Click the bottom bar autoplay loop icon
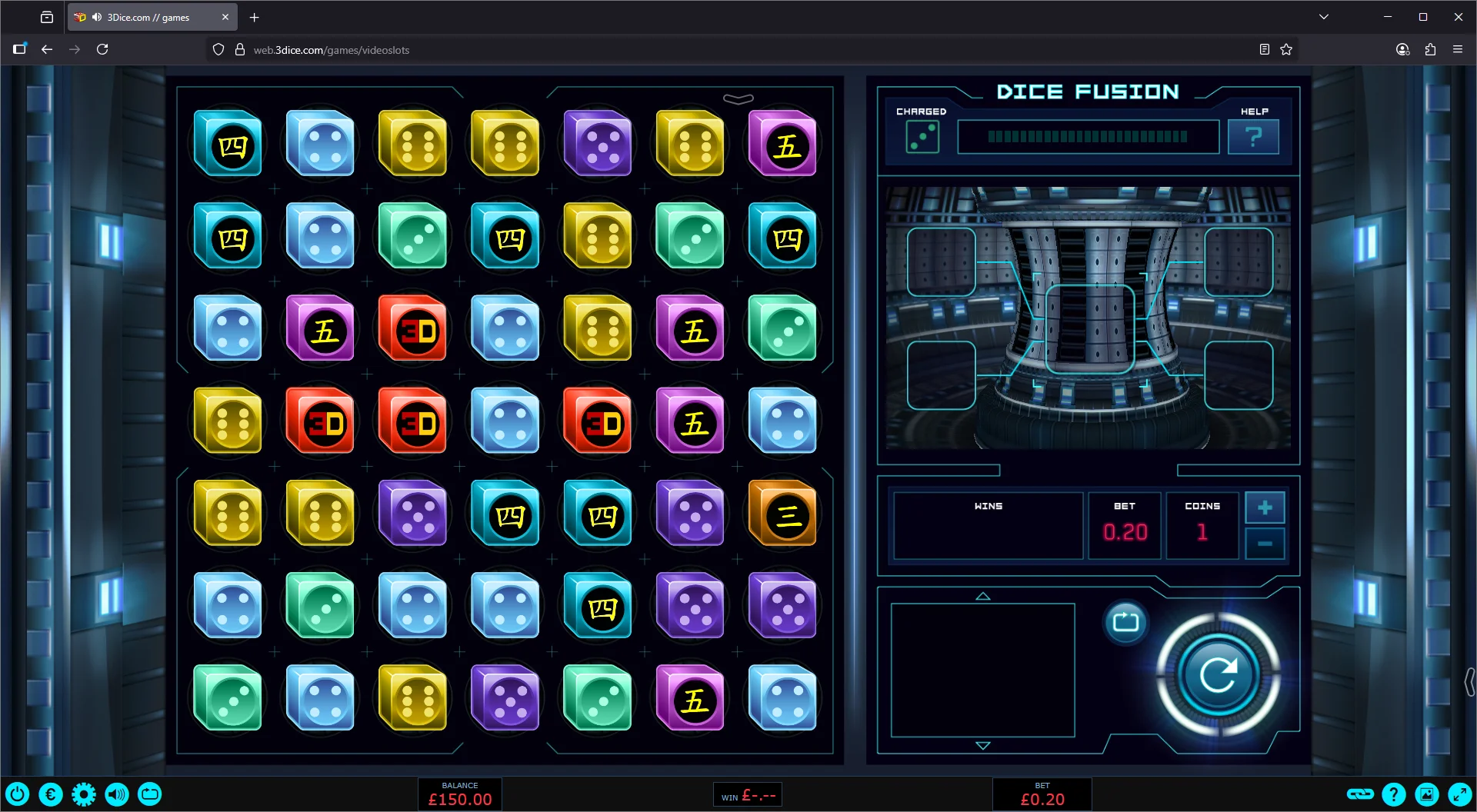1477x812 pixels. (x=150, y=794)
